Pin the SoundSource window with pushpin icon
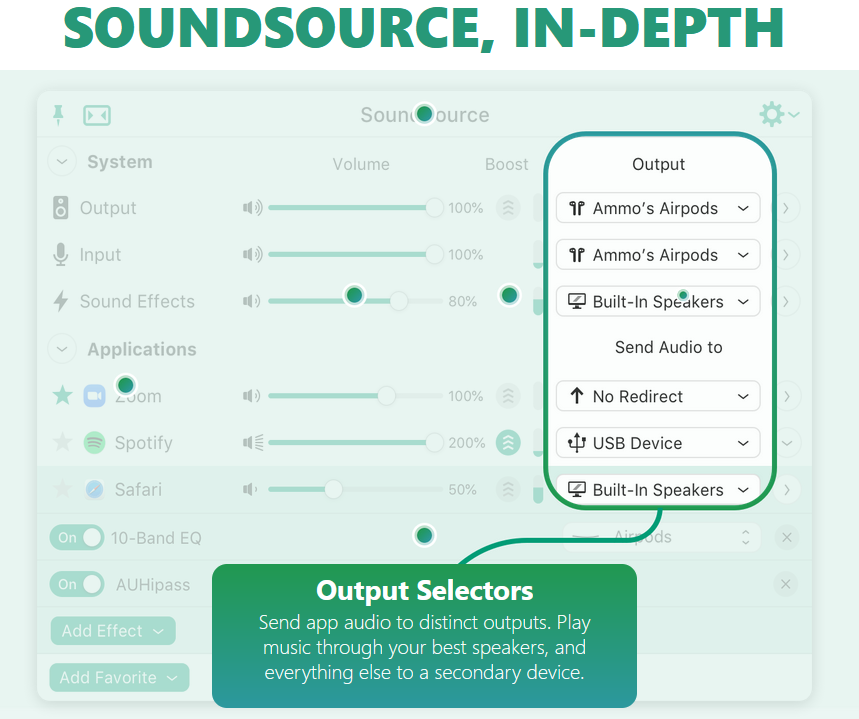 (x=58, y=115)
